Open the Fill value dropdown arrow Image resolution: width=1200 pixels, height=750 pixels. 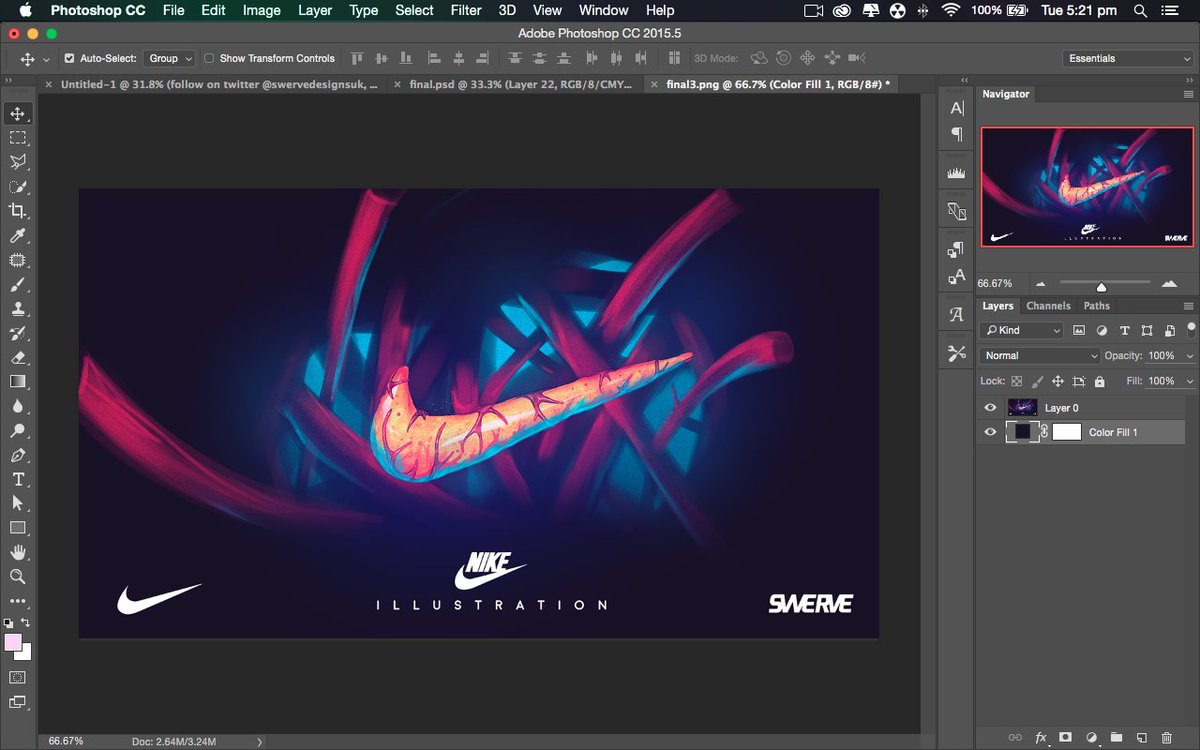point(1189,382)
